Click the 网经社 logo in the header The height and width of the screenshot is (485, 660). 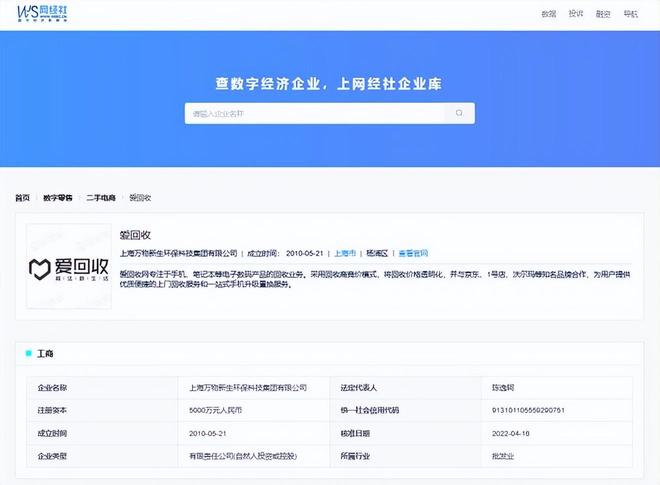42,13
